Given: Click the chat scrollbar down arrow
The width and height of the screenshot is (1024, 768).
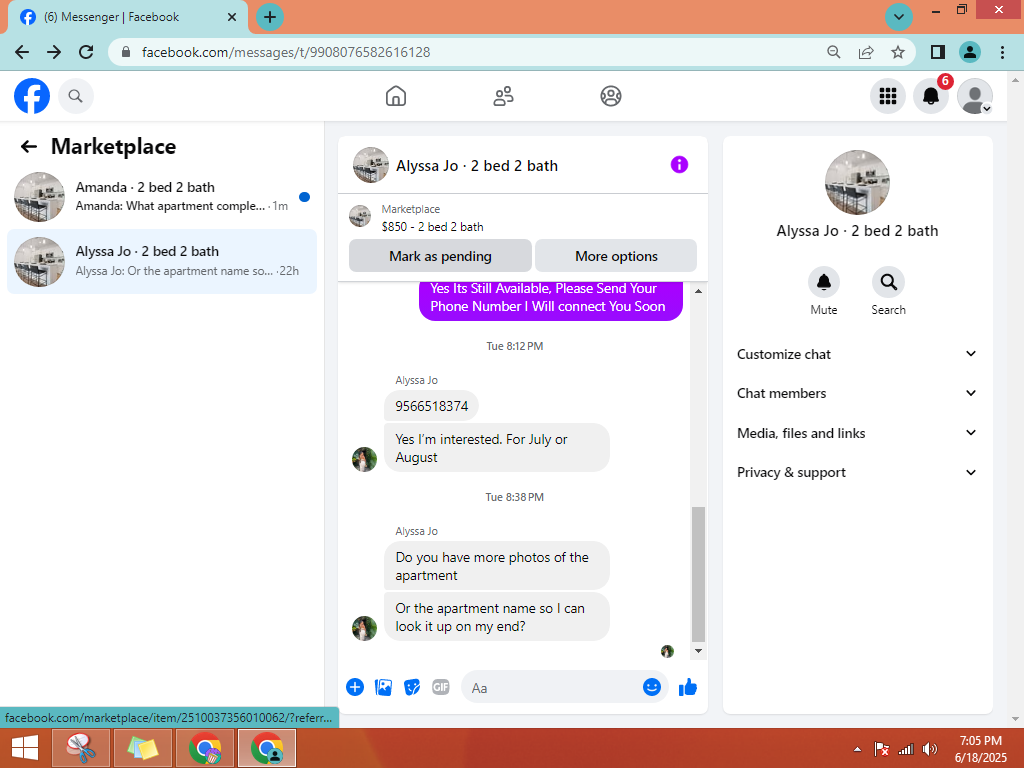Looking at the screenshot, I should [x=698, y=650].
